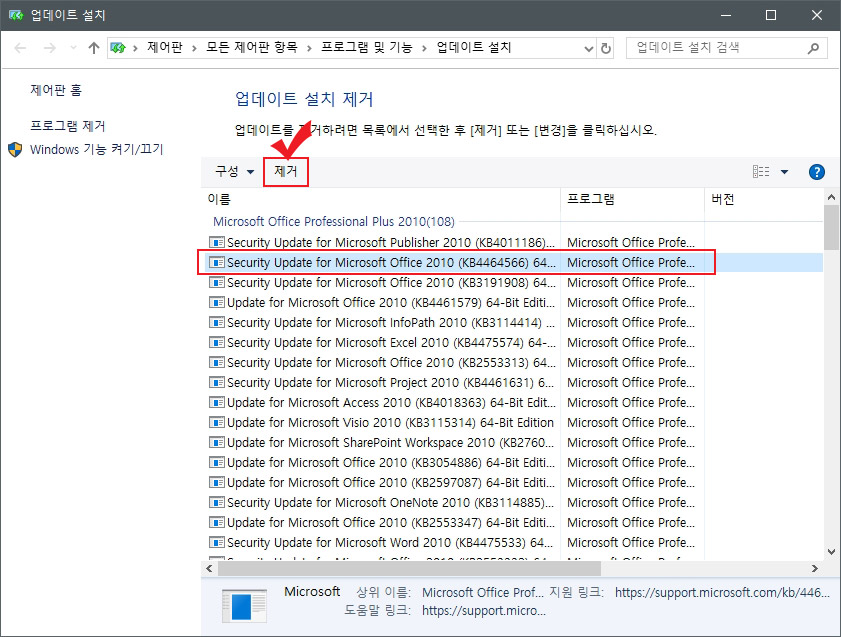Select 프로그램 및 기능 breadcrumb

366,47
